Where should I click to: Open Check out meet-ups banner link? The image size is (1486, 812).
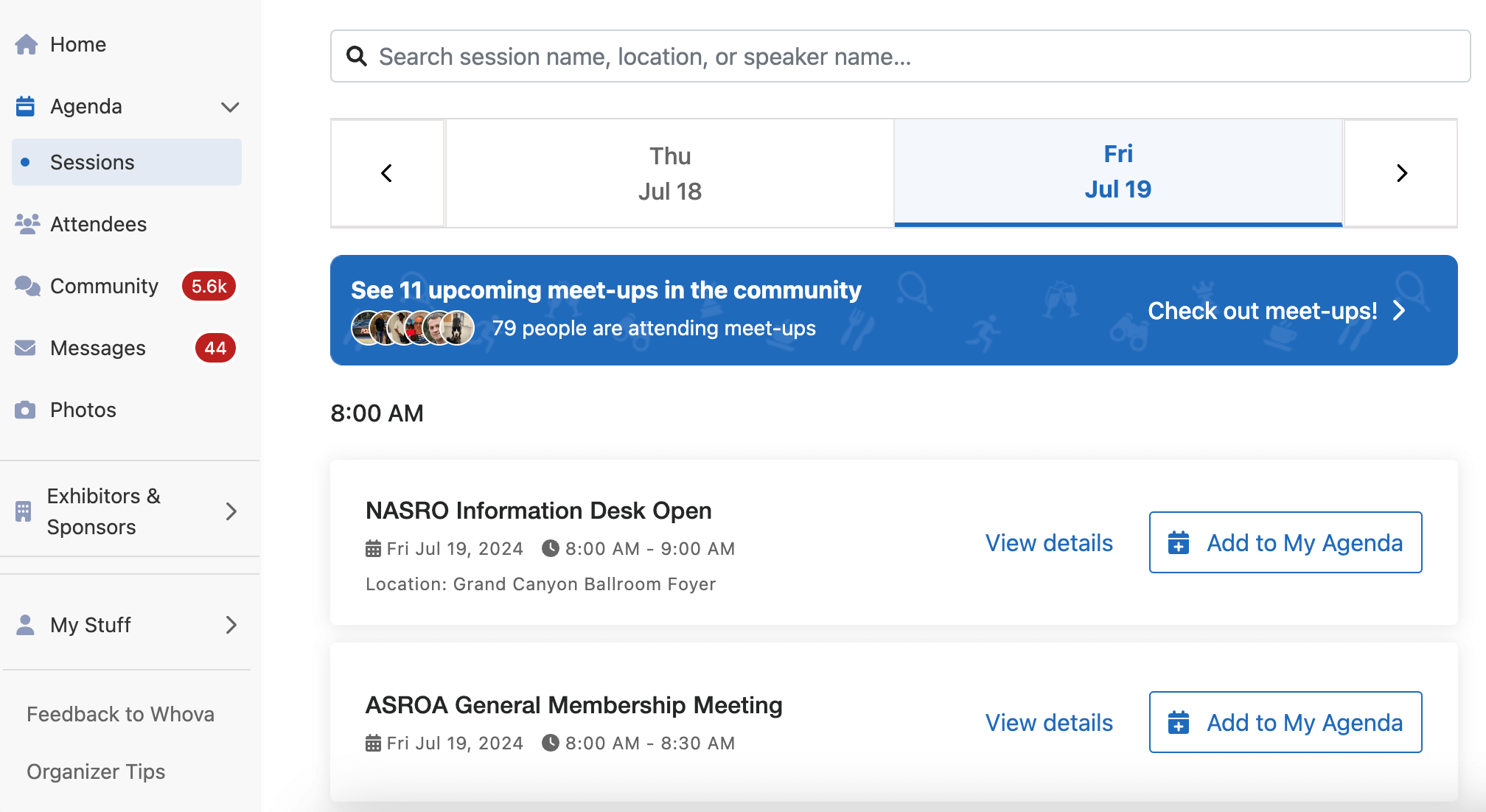coord(1276,311)
